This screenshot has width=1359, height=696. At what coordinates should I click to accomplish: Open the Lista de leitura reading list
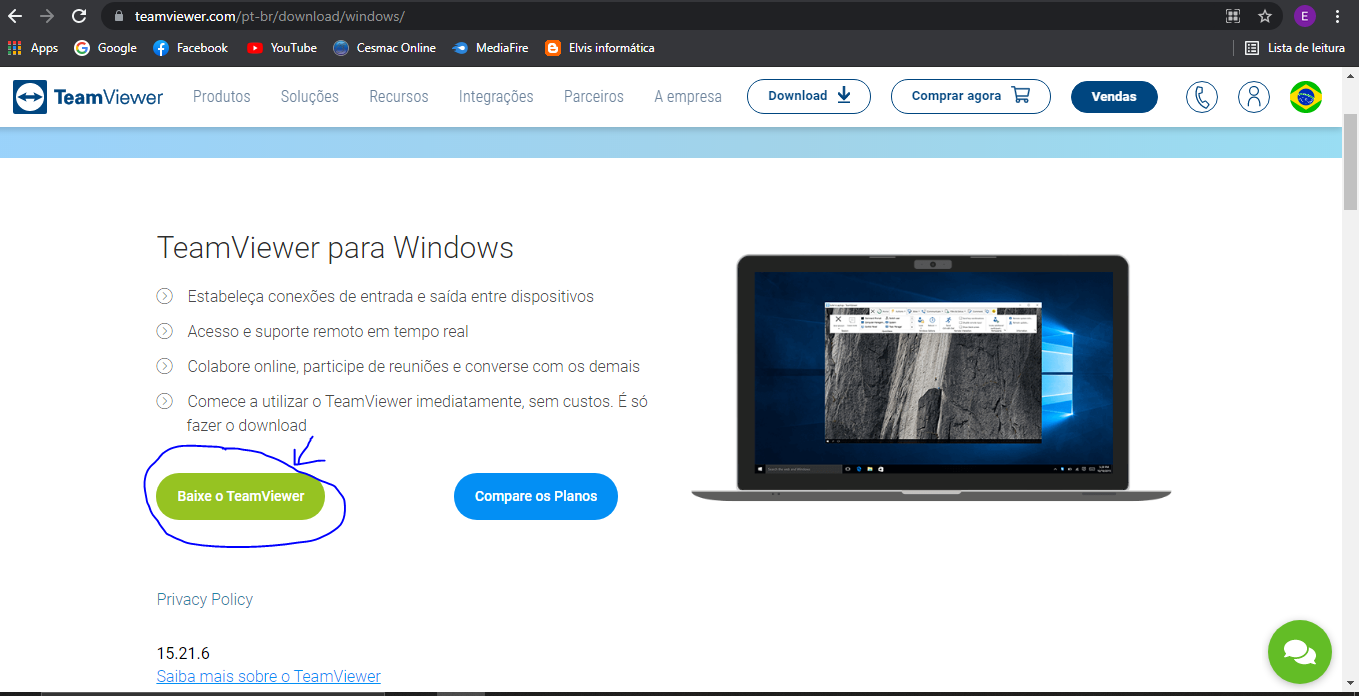(x=1297, y=48)
